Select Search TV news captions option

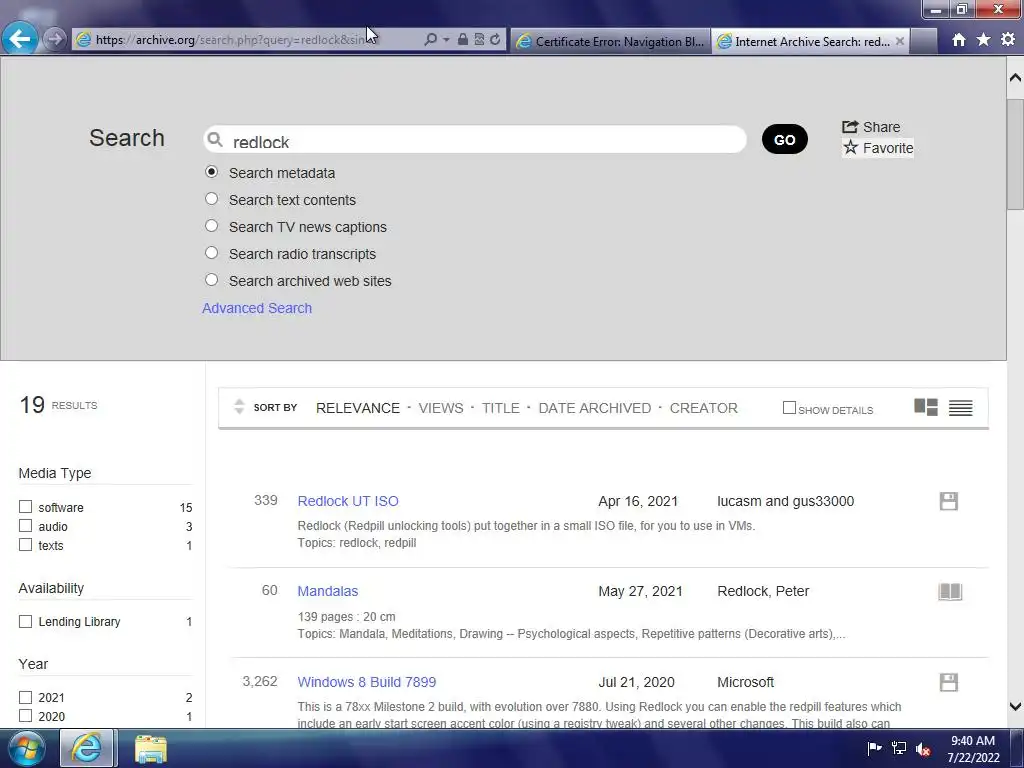pos(211,226)
